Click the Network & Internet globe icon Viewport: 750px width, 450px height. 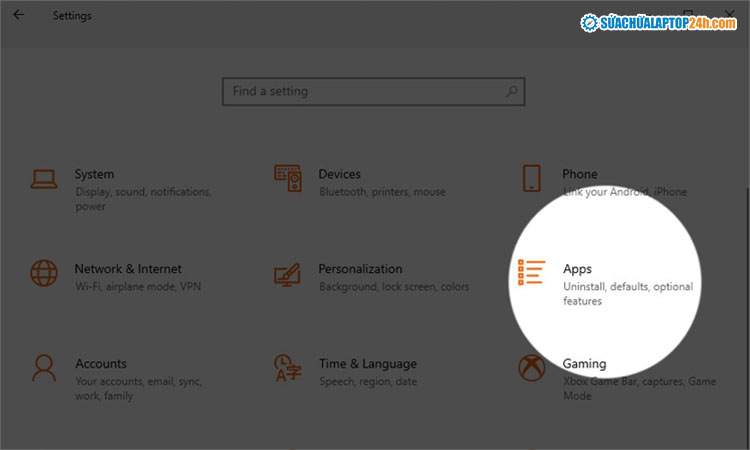pos(44,273)
